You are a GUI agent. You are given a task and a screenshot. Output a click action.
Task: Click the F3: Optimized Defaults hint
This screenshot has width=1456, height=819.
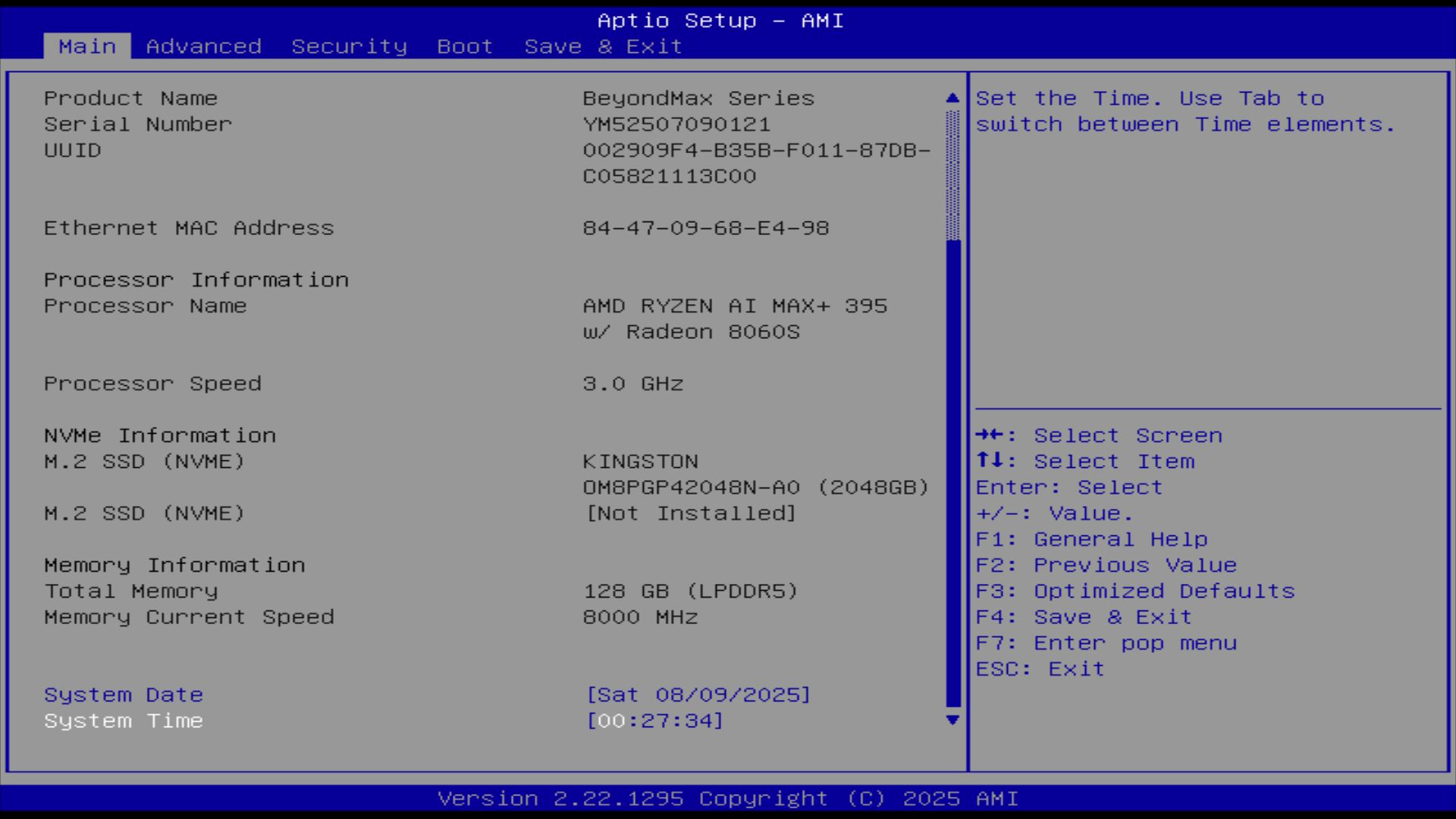[x=1134, y=591]
